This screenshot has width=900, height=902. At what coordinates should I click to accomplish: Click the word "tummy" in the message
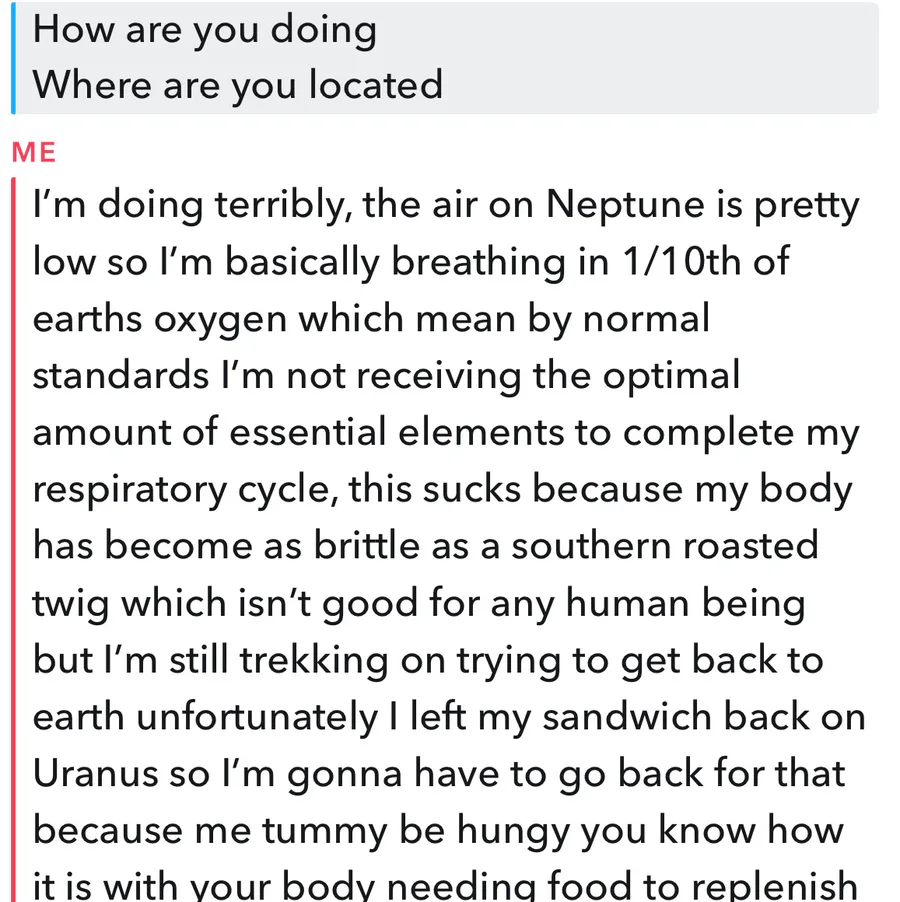pyautogui.click(x=325, y=833)
